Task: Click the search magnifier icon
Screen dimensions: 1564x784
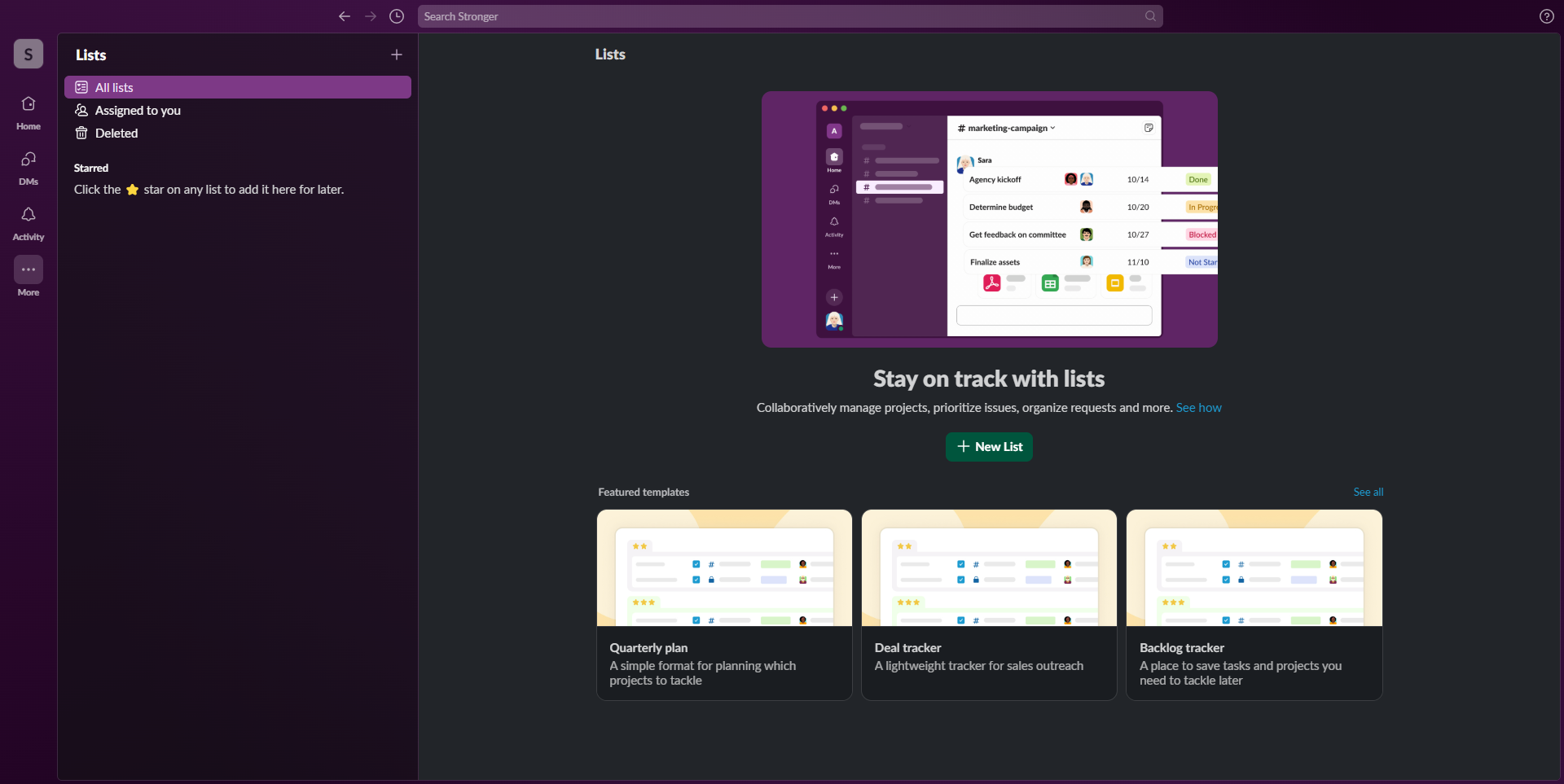Action: [1150, 16]
